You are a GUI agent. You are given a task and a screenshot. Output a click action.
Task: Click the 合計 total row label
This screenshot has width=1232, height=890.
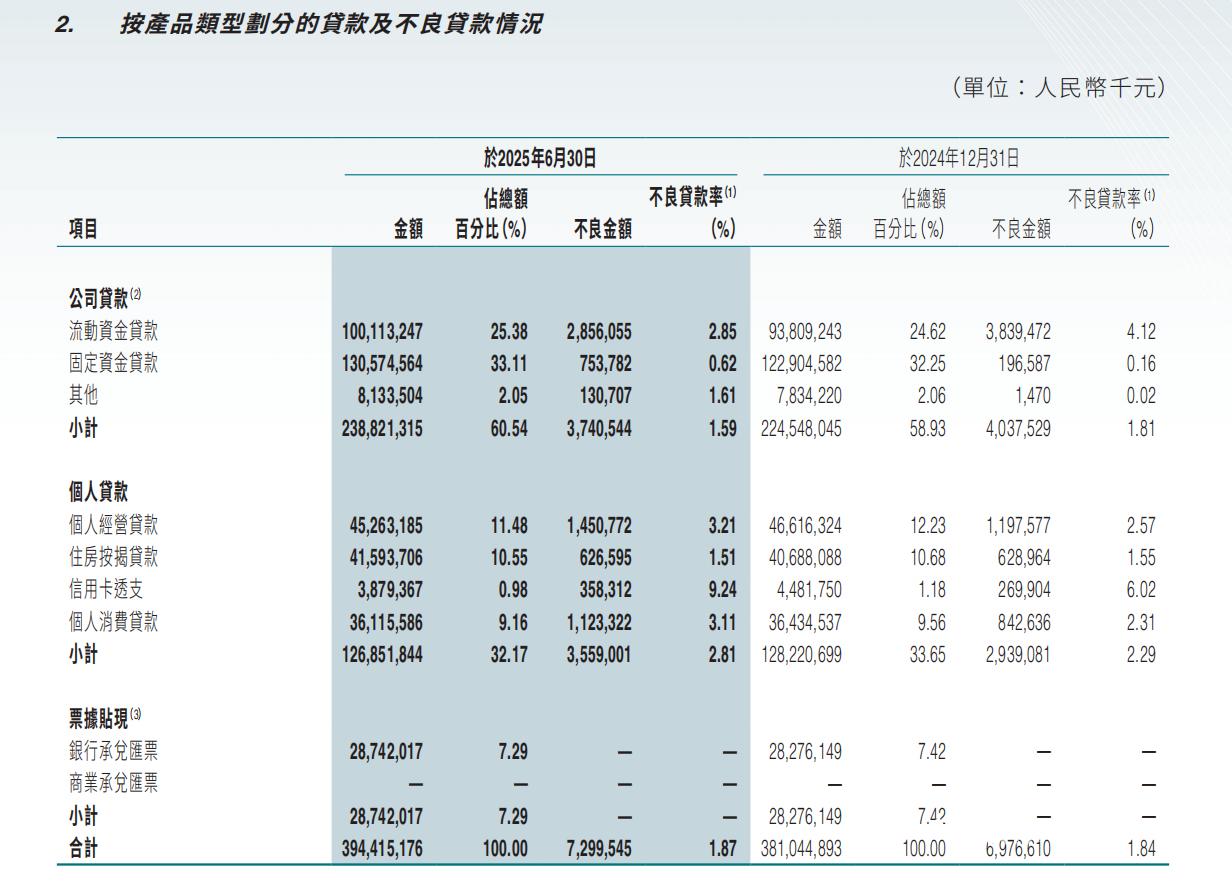[84, 848]
